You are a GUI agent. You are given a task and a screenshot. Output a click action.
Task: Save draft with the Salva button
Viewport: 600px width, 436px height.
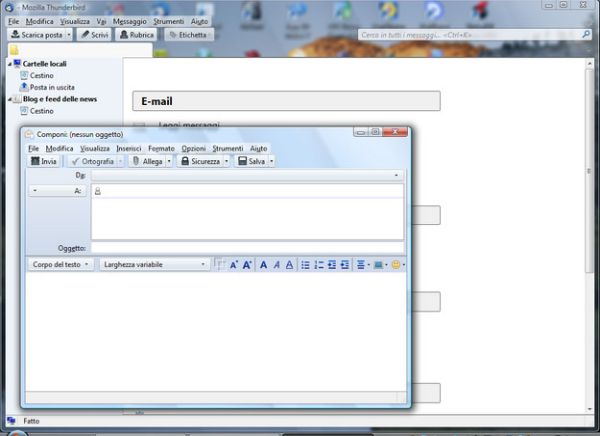pos(251,161)
